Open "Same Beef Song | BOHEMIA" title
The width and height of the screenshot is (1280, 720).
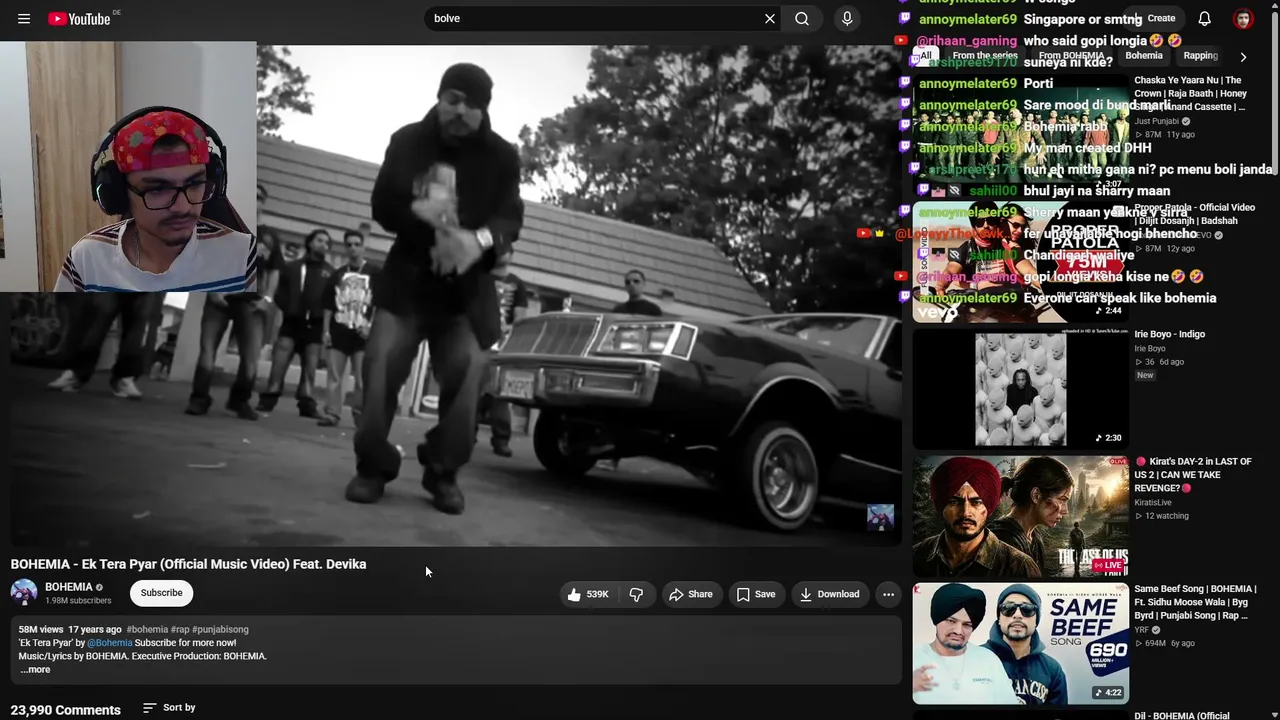tap(1195, 602)
